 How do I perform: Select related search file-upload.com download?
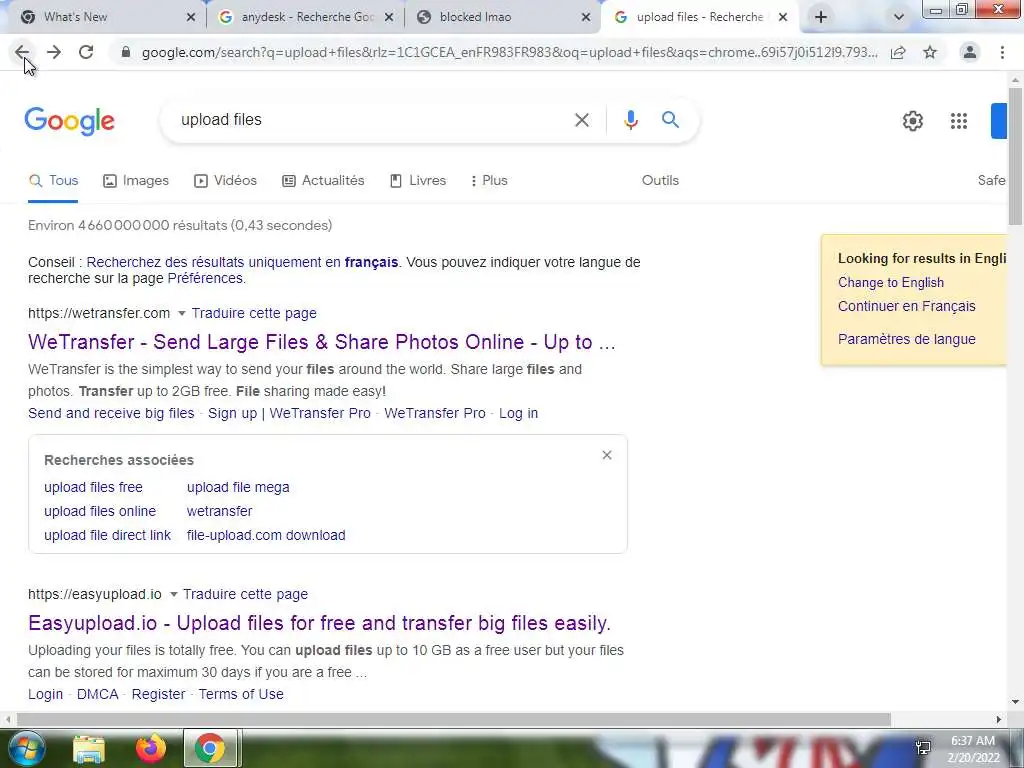coord(266,536)
